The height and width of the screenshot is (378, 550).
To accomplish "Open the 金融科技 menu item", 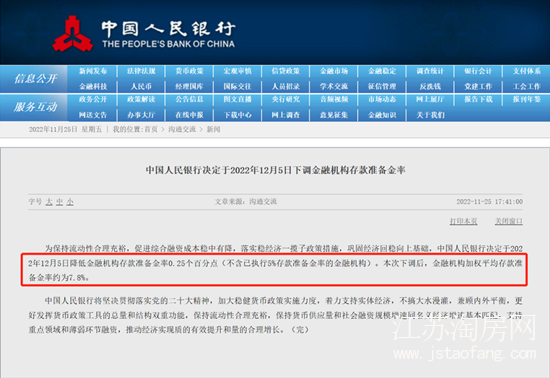I will (93, 86).
